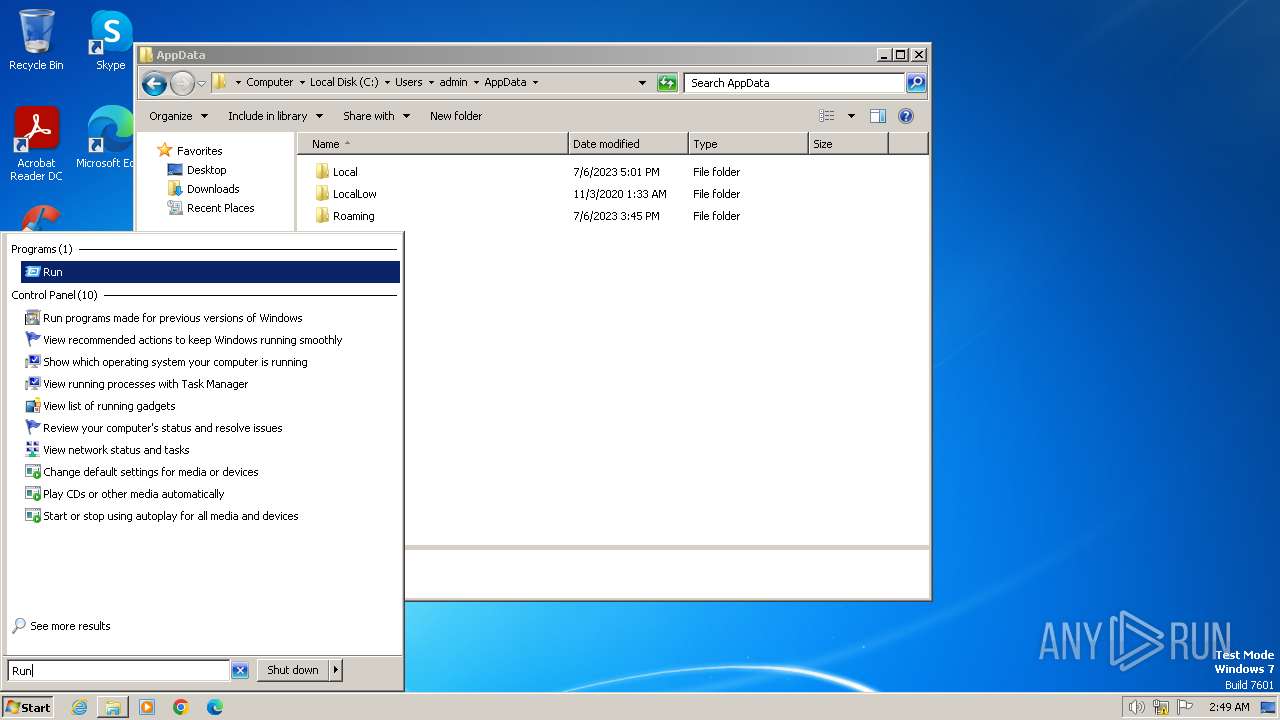Open Windows Explorer taskbar icon
Screen dimensions: 1280x720
pyautogui.click(x=113, y=707)
